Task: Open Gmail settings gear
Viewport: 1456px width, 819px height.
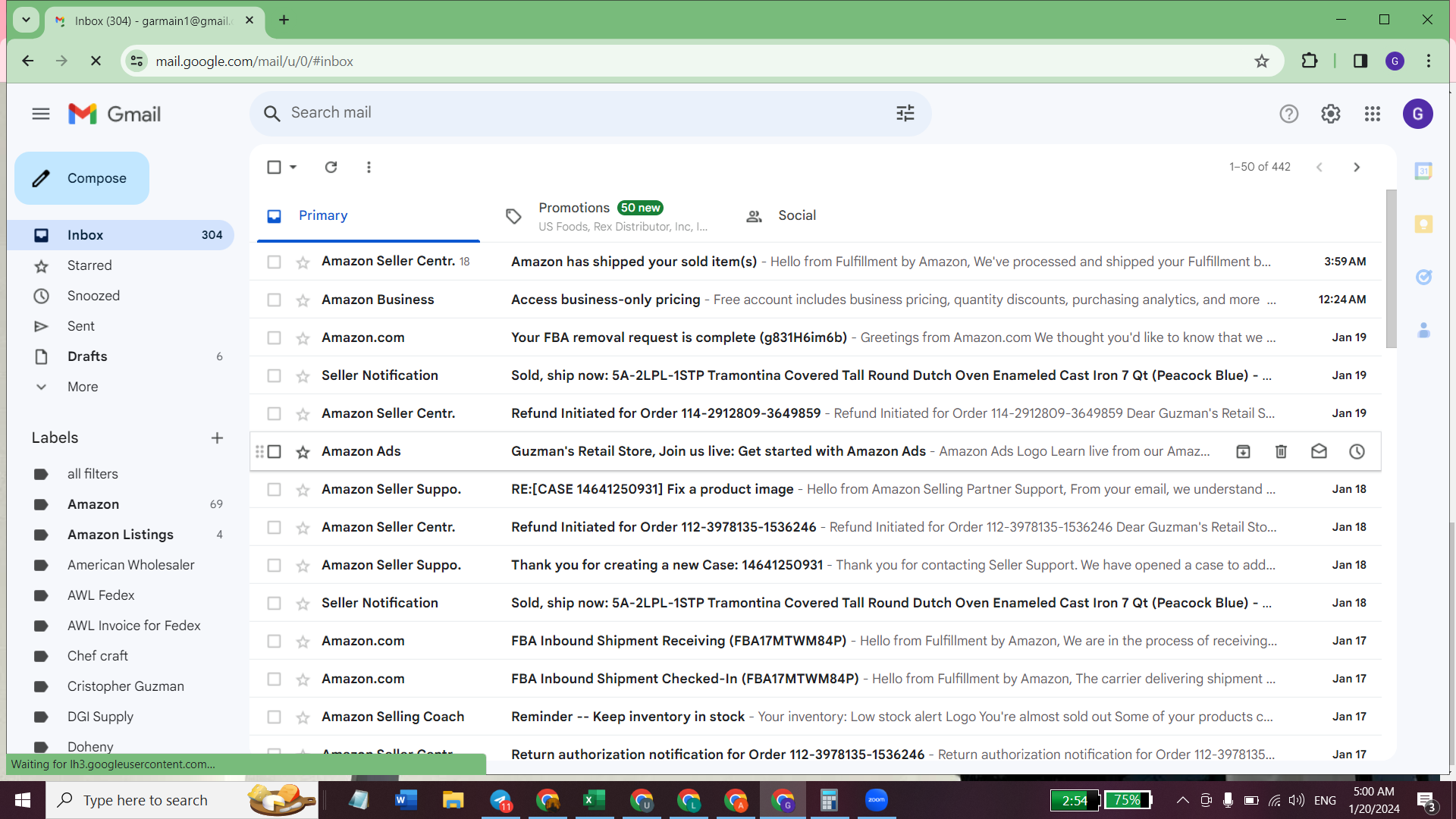Action: tap(1331, 114)
